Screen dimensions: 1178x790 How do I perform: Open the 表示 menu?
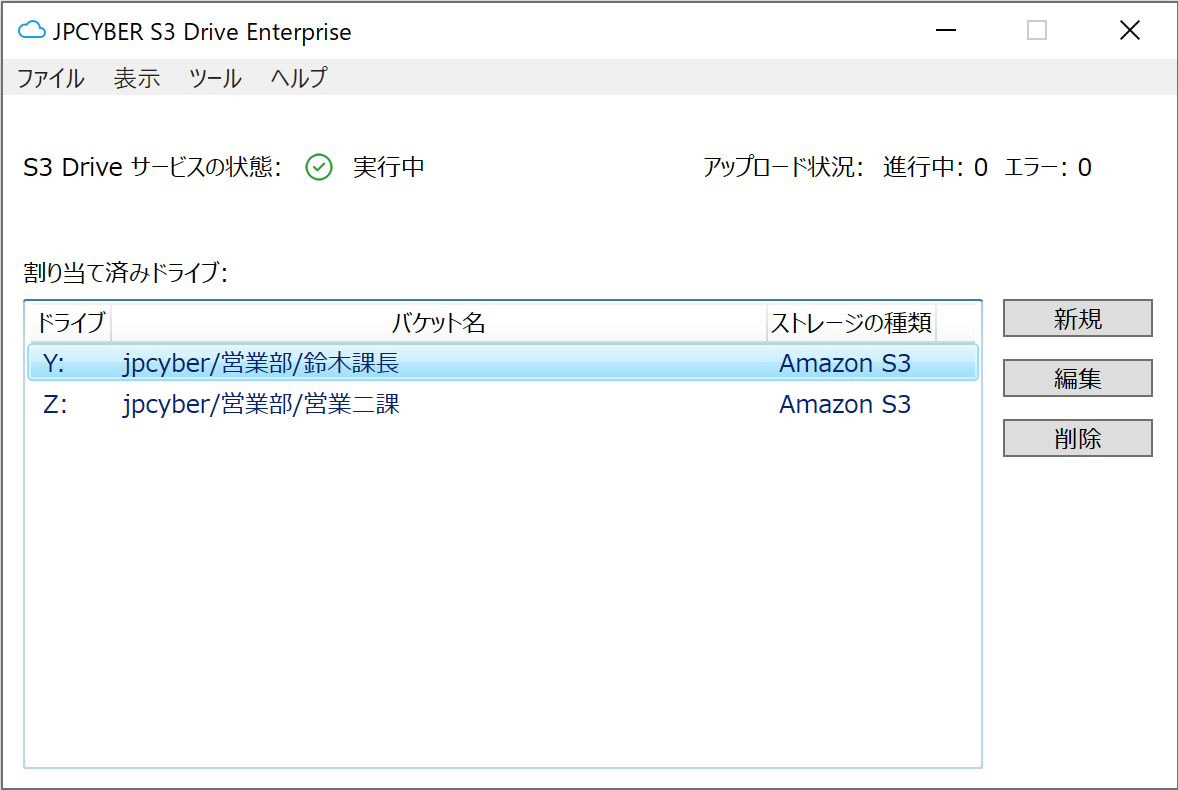coord(137,78)
